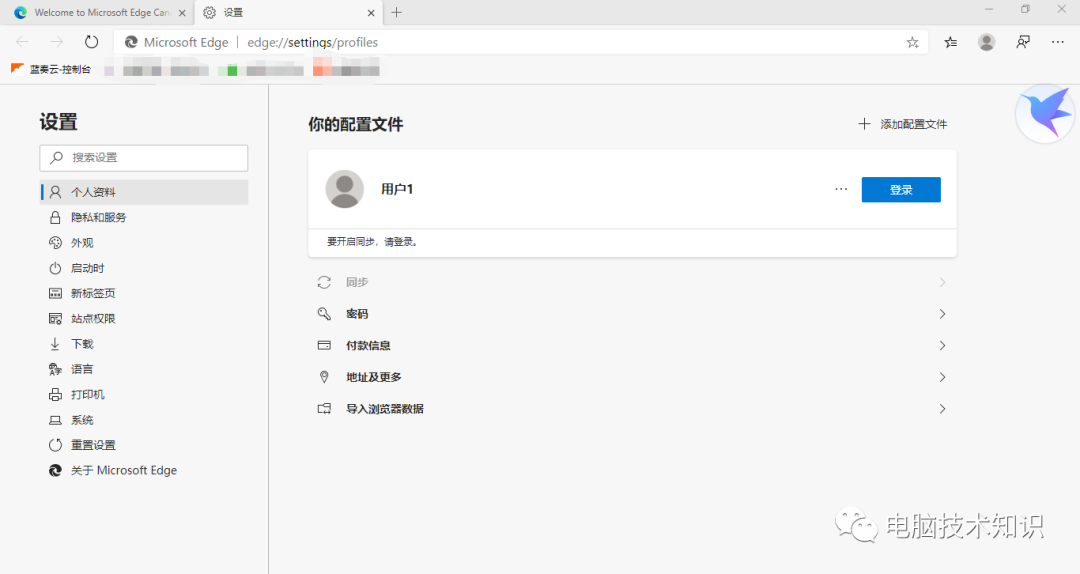Click the 要开启同步，请登录。 notice text
Screen dimensions: 1080x574
click(x=372, y=242)
